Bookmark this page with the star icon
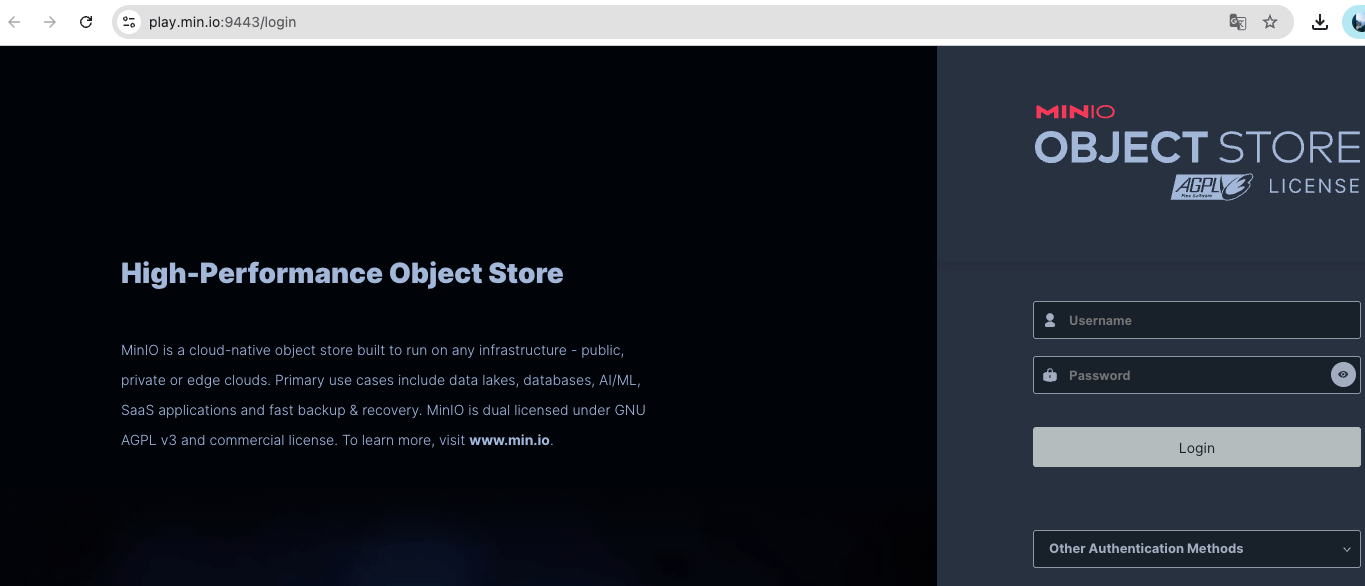The image size is (1365, 586). pyautogui.click(x=1270, y=22)
